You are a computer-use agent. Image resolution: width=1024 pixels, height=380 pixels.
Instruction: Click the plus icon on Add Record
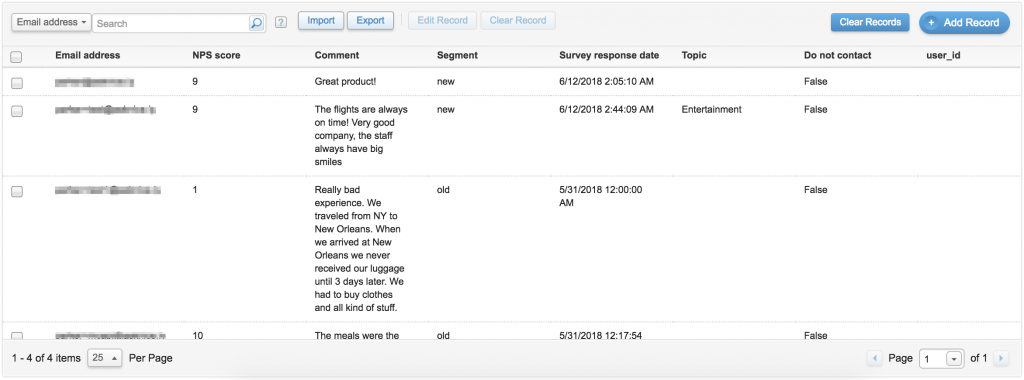(931, 23)
